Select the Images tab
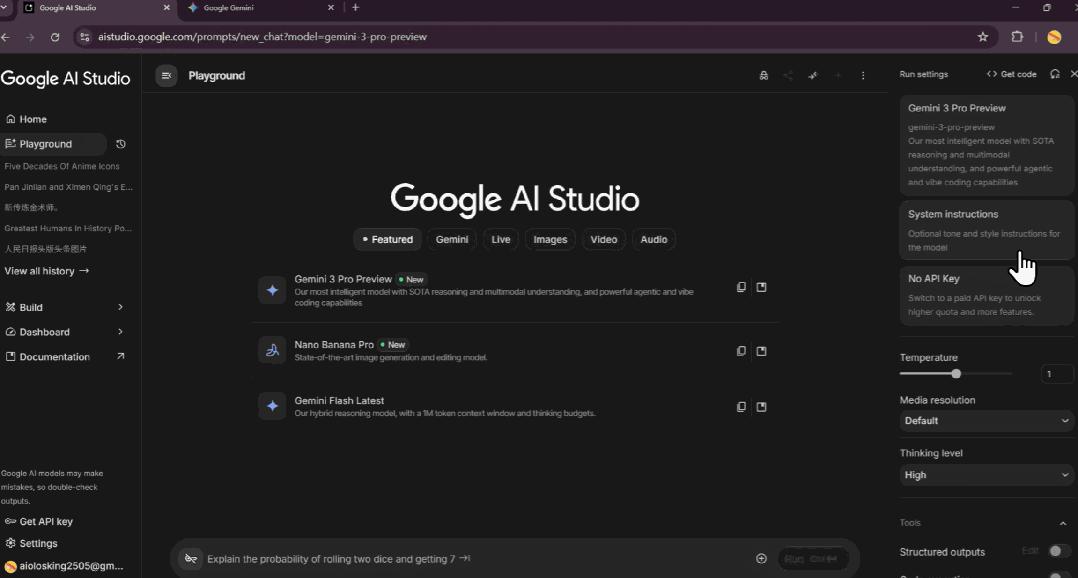Screen dimensions: 1078x578 point(550,239)
